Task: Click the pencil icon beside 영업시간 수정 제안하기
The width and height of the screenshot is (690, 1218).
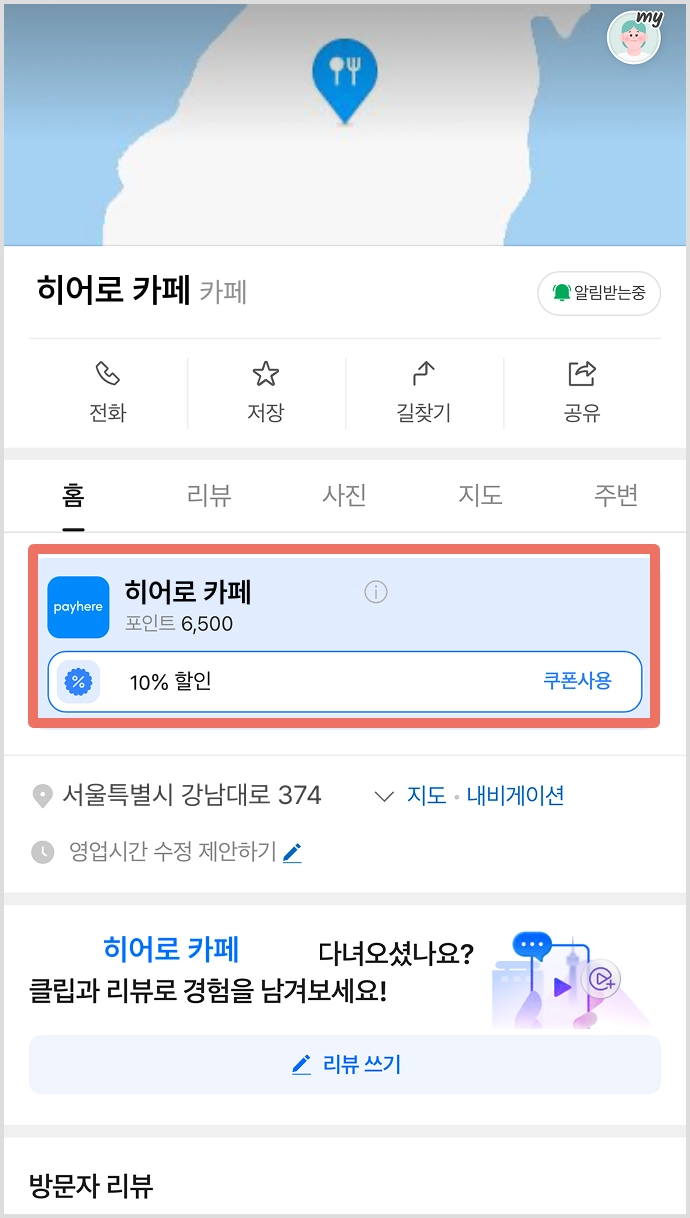Action: [292, 852]
